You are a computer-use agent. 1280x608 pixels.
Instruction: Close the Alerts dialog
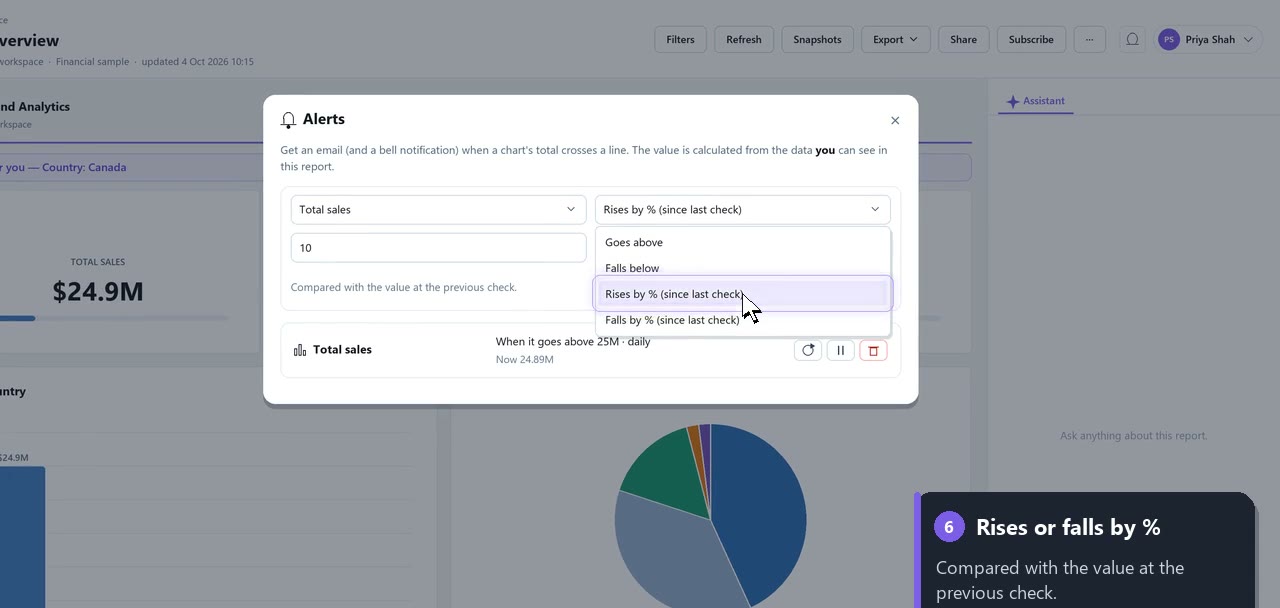(895, 120)
